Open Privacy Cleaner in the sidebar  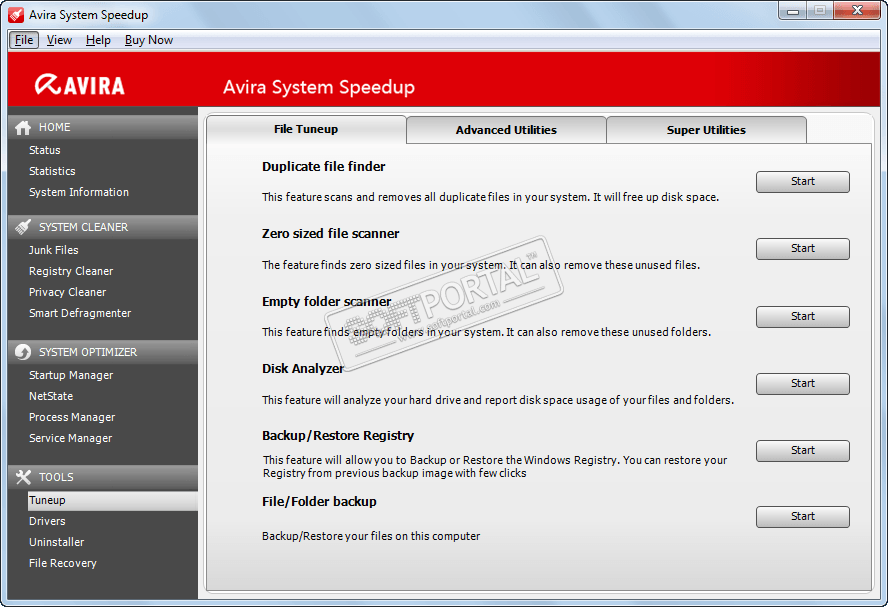(67, 292)
